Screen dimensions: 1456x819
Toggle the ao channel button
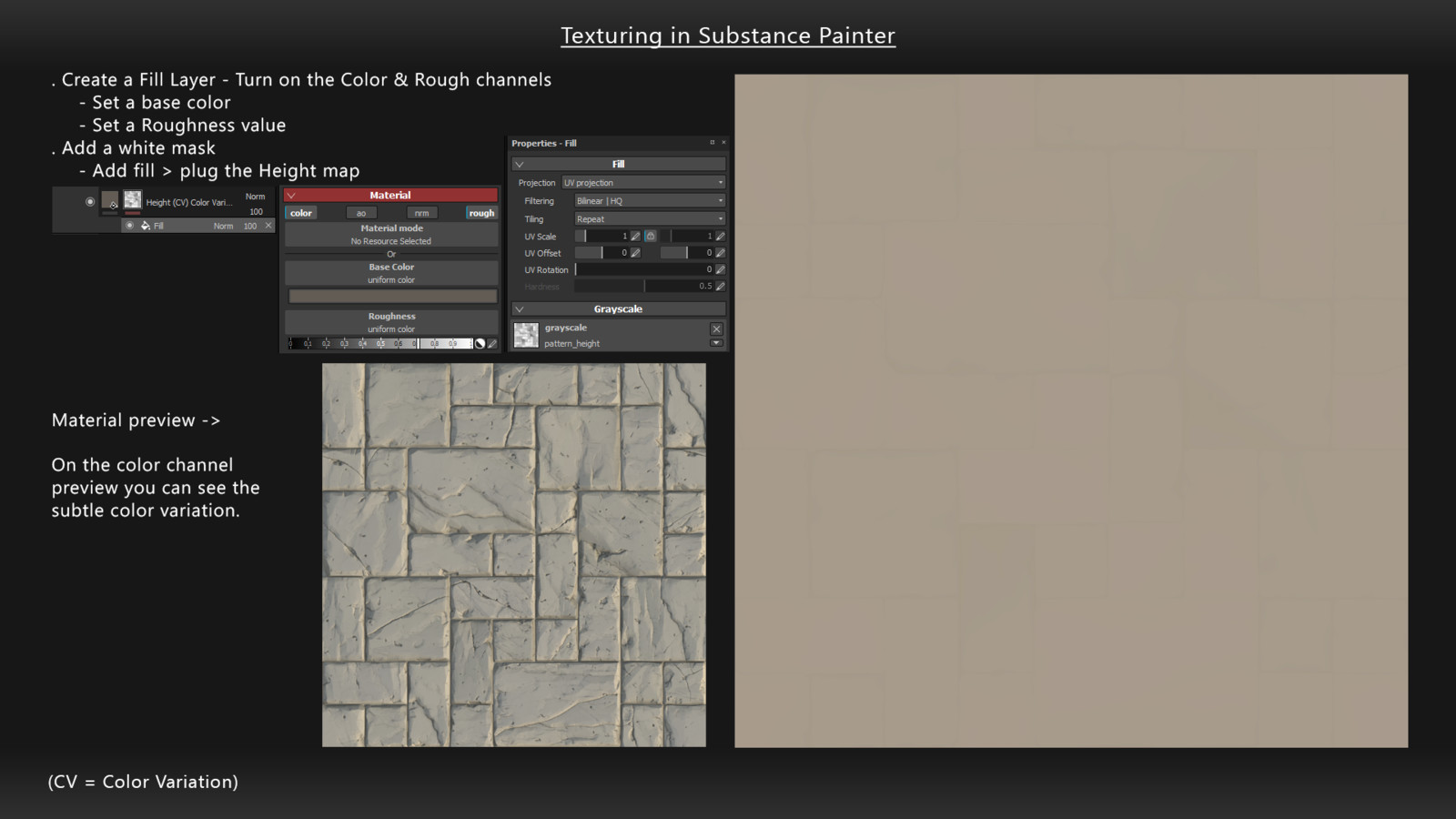(x=361, y=213)
